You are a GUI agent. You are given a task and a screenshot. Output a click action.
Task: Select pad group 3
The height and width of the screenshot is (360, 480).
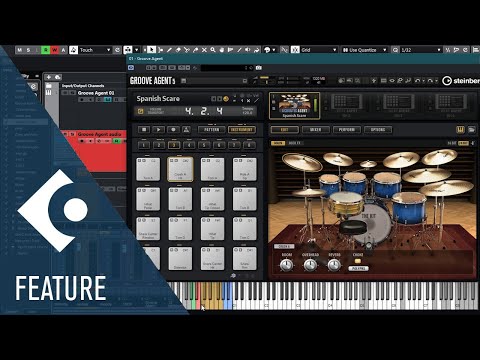(174, 145)
